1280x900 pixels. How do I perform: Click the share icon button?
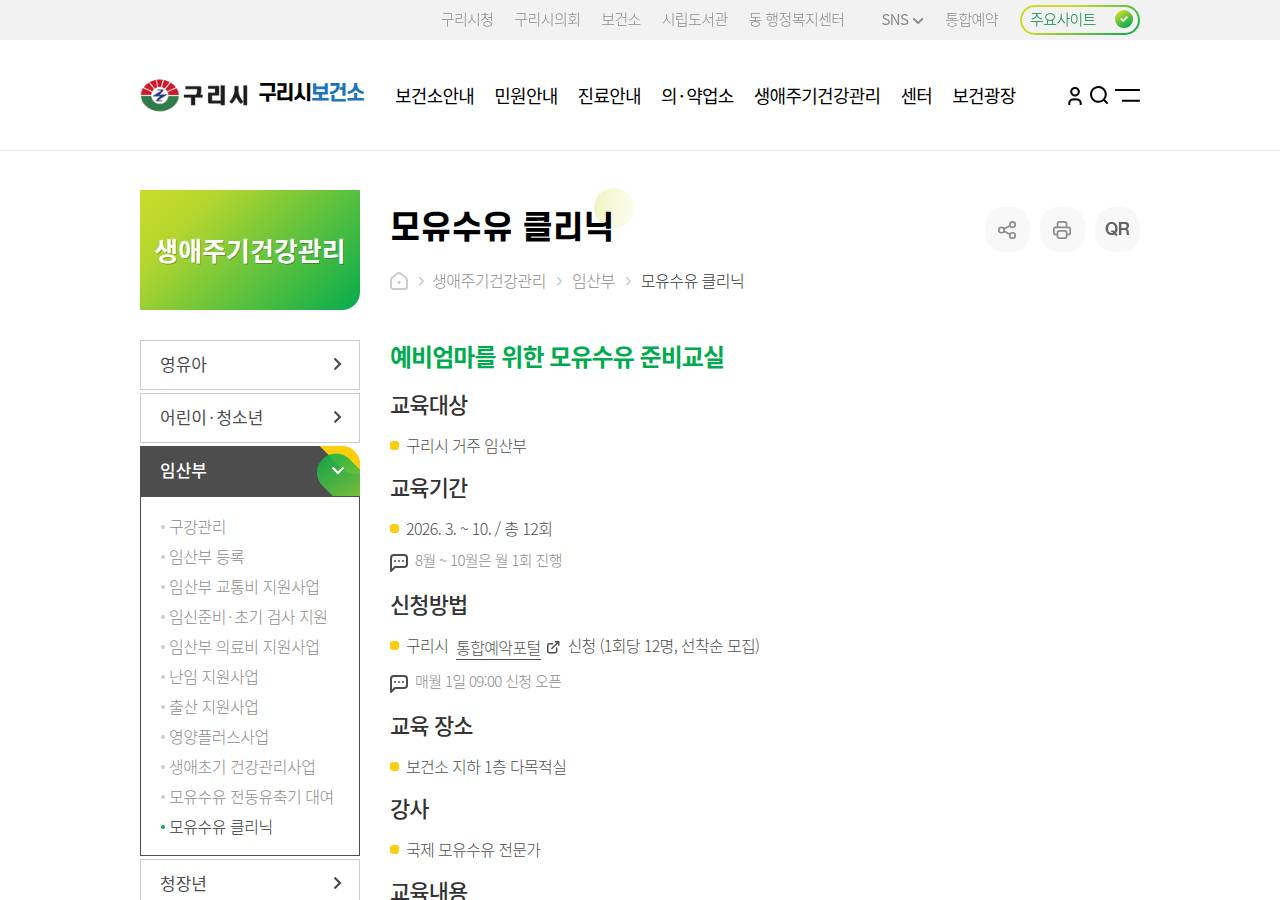click(x=1007, y=229)
